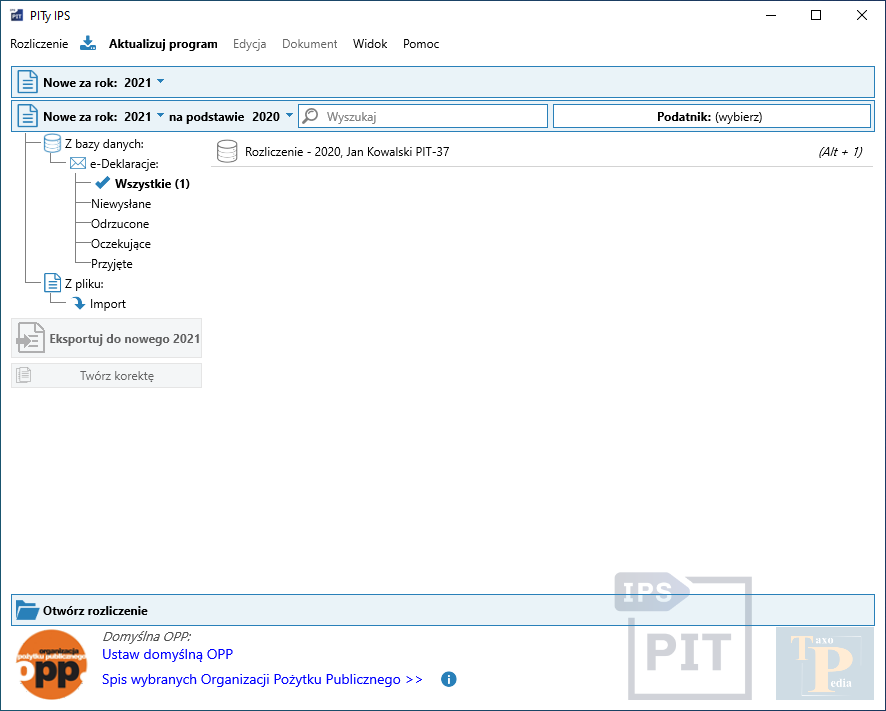This screenshot has height=711, width=886.
Task: Click the blue info icon beside OPP list
Action: coord(449,680)
